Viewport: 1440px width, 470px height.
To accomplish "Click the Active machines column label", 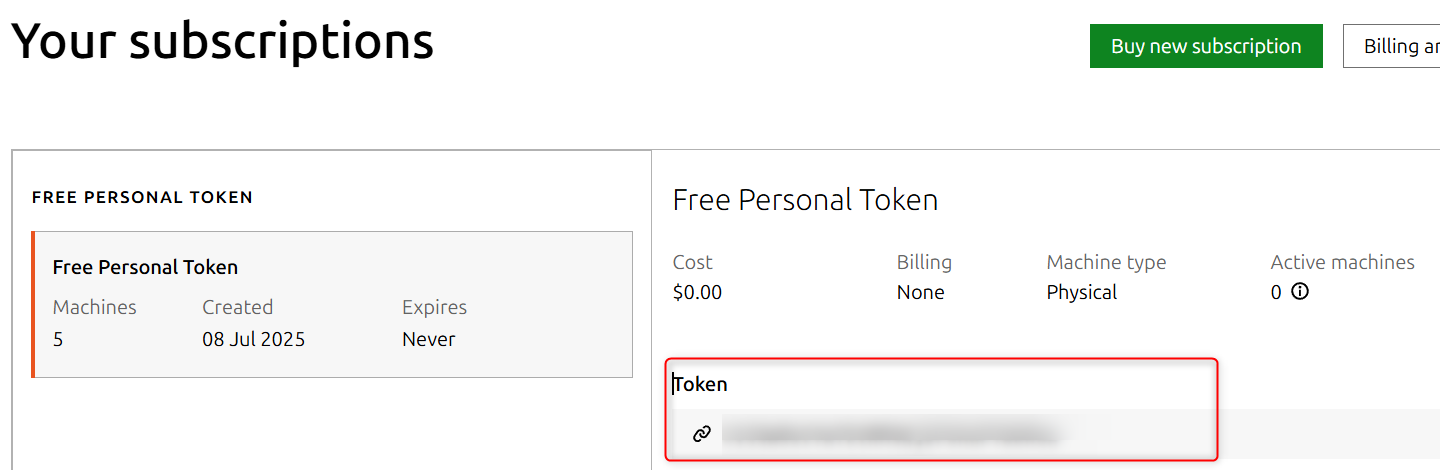I will coord(1342,262).
